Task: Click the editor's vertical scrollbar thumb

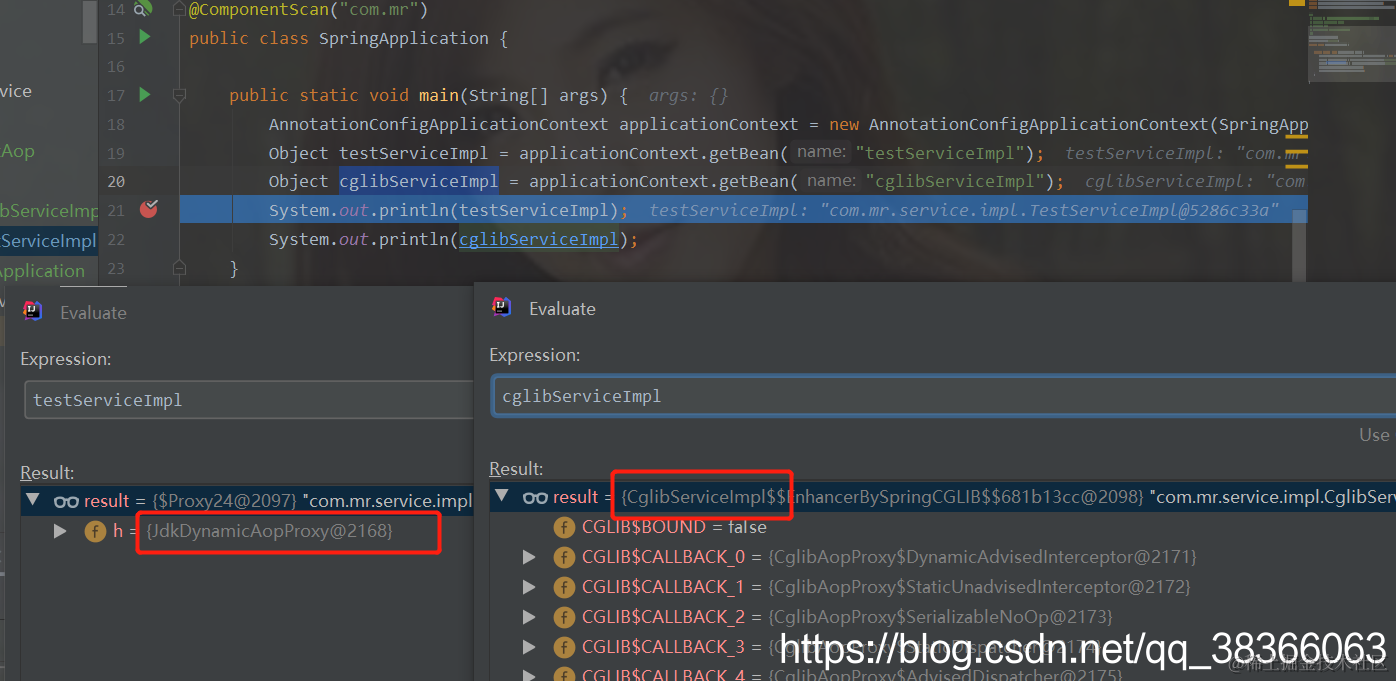Action: pos(1299,247)
